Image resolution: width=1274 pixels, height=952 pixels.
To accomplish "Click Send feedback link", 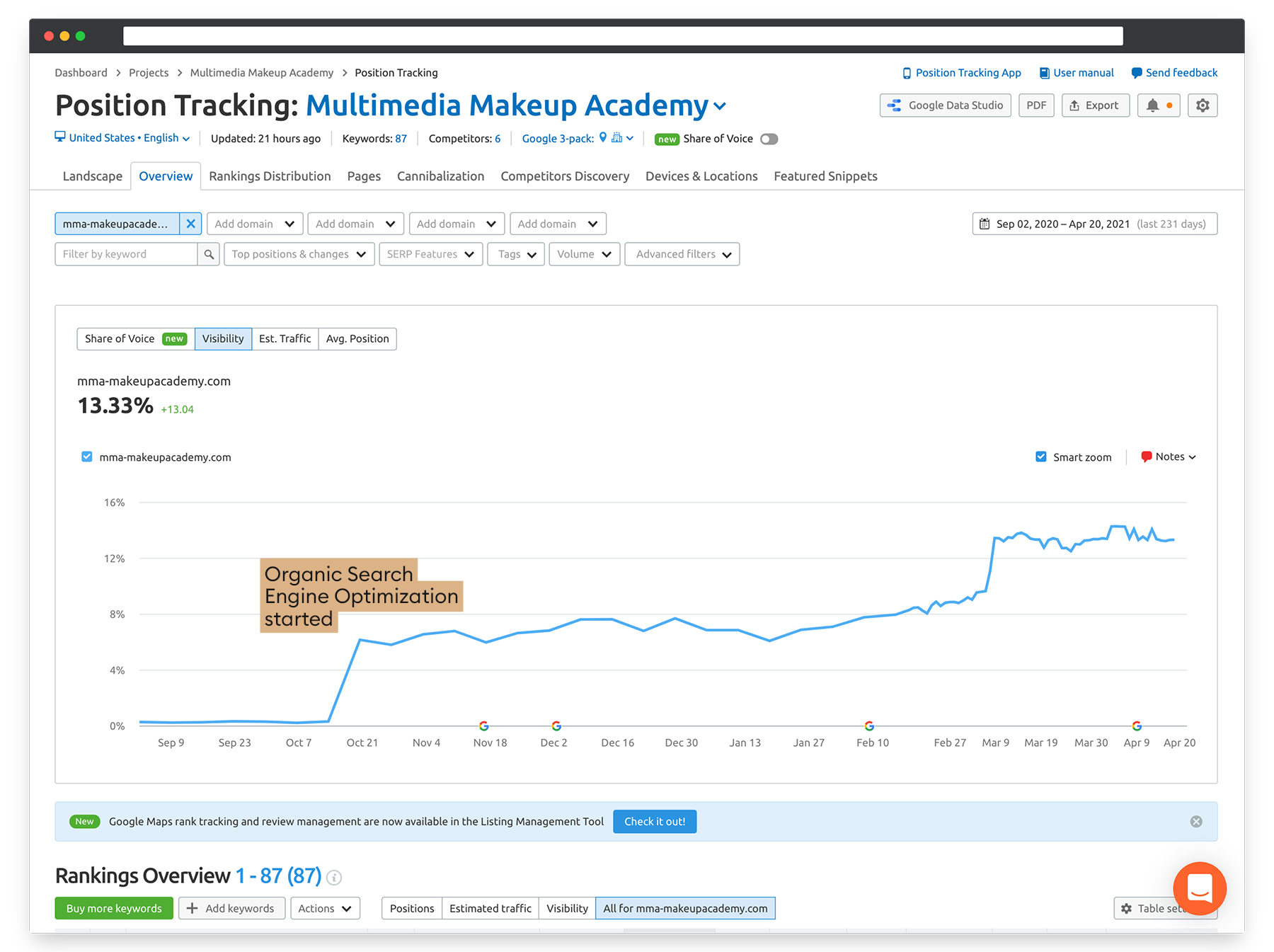I will click(1174, 73).
